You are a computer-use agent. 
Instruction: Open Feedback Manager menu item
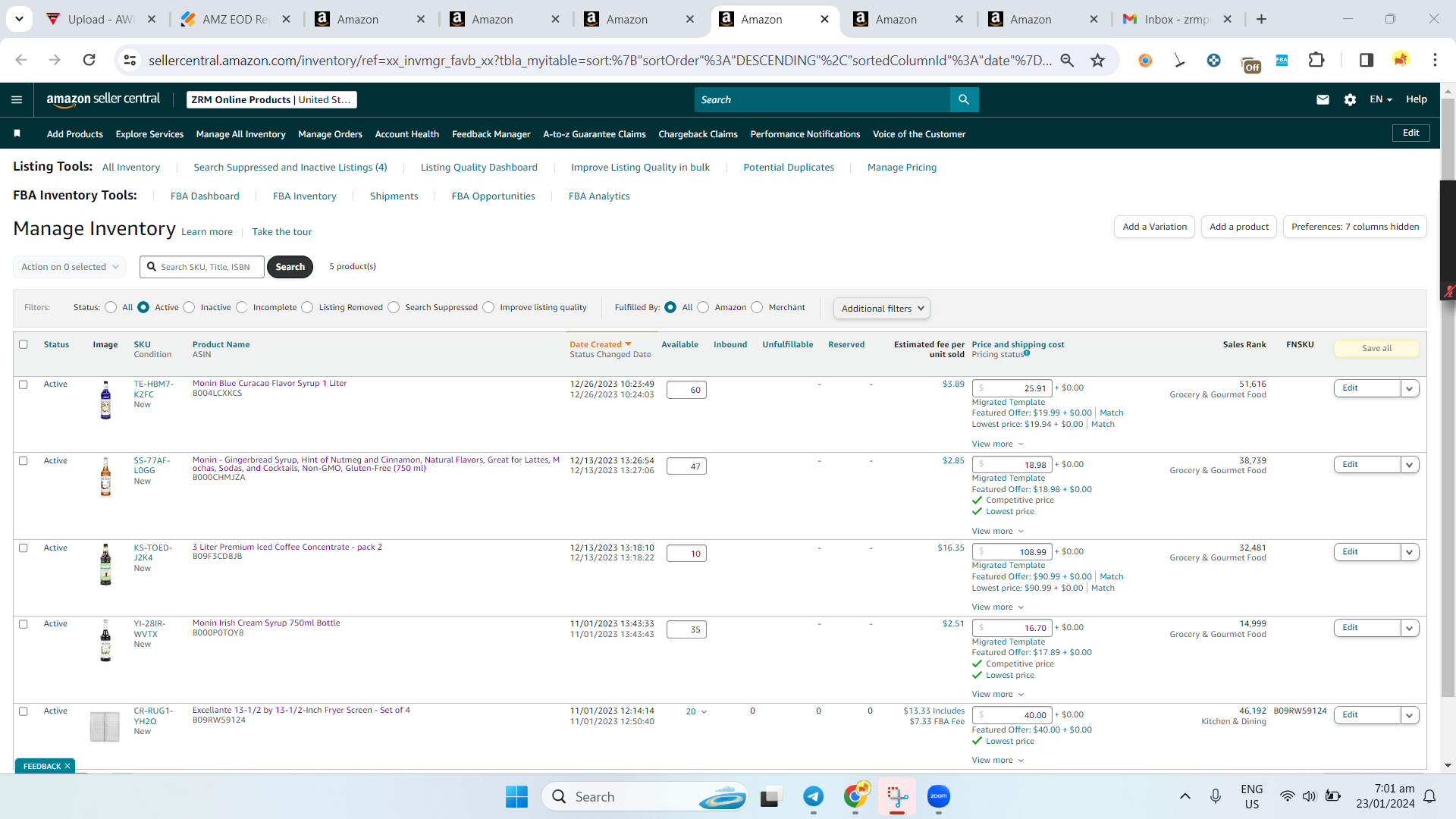coord(491,134)
